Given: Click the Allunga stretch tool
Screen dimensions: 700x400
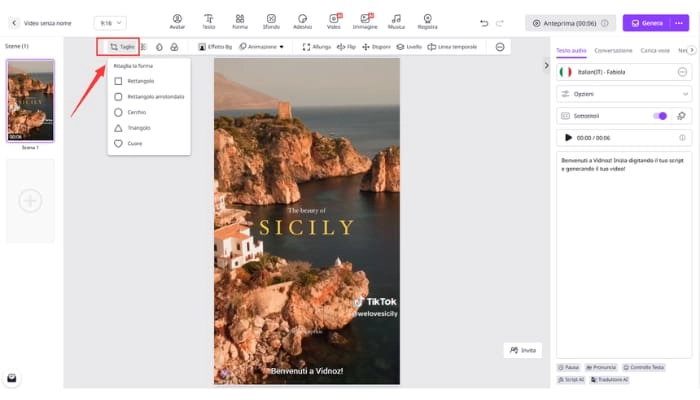Looking at the screenshot, I should coord(317,47).
